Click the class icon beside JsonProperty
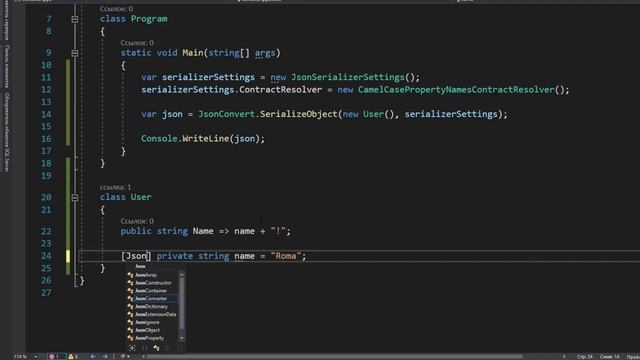This screenshot has height=360, width=640. [x=130, y=338]
